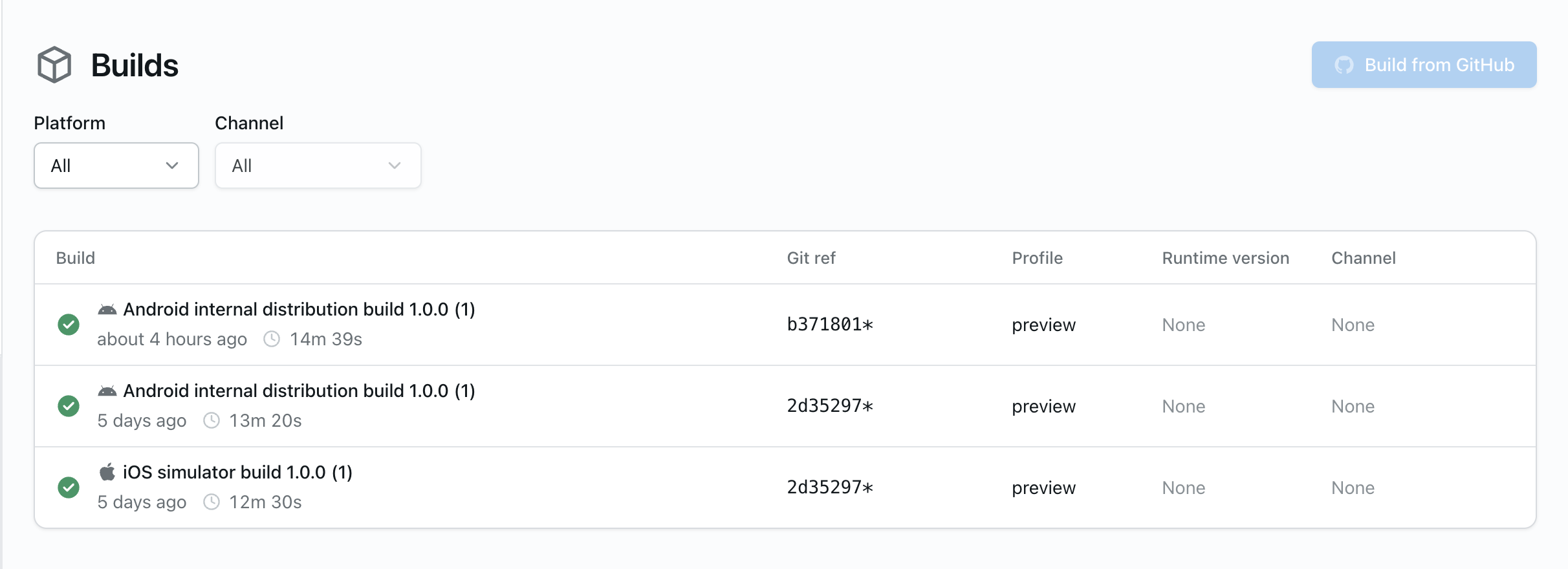The width and height of the screenshot is (1568, 569).
Task: Click the clock icon beside 14m 39s
Action: pyautogui.click(x=272, y=339)
